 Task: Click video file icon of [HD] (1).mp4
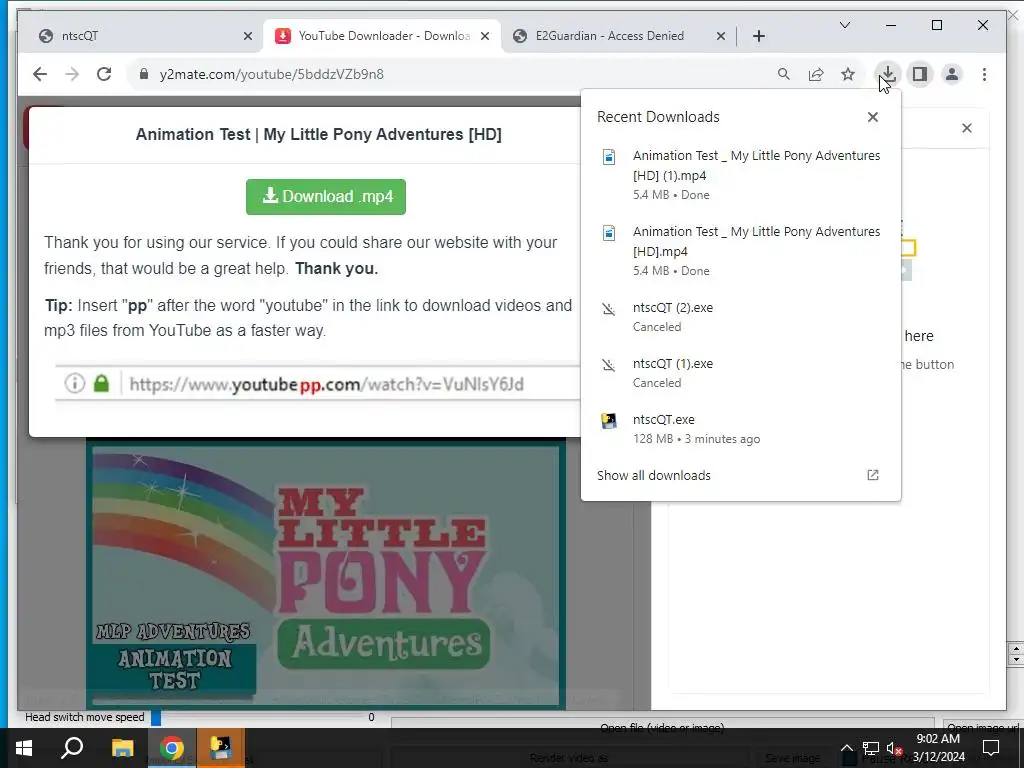[609, 157]
